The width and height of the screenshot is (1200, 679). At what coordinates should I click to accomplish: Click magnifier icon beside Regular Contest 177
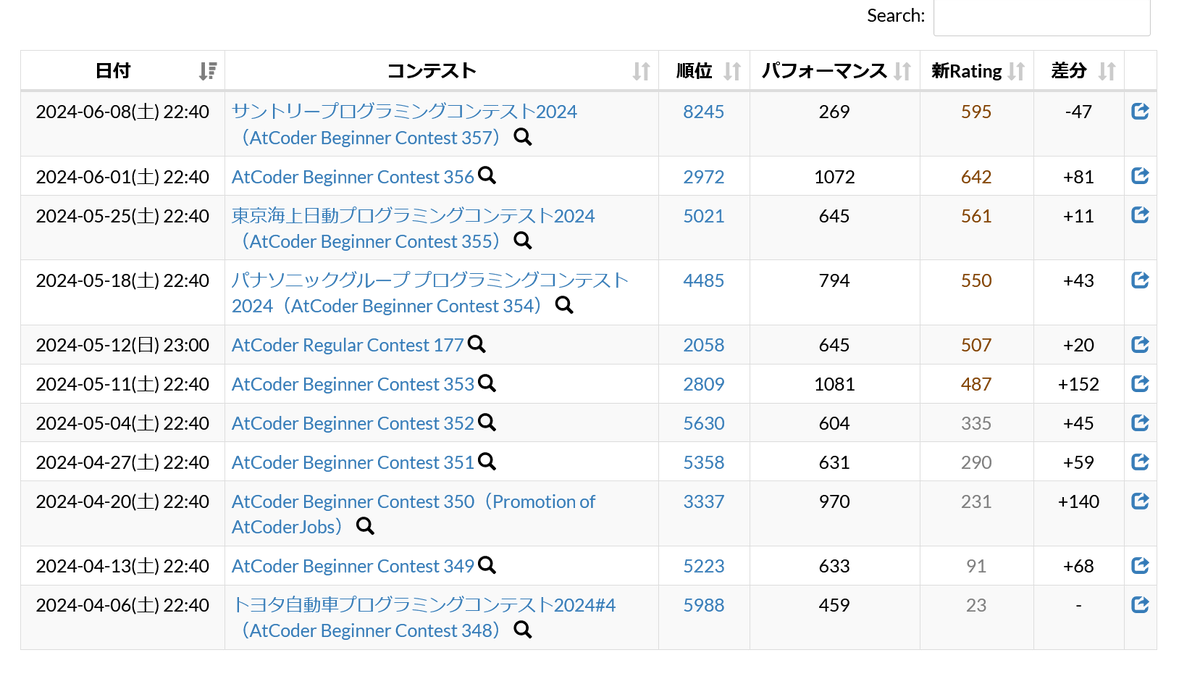coord(477,344)
